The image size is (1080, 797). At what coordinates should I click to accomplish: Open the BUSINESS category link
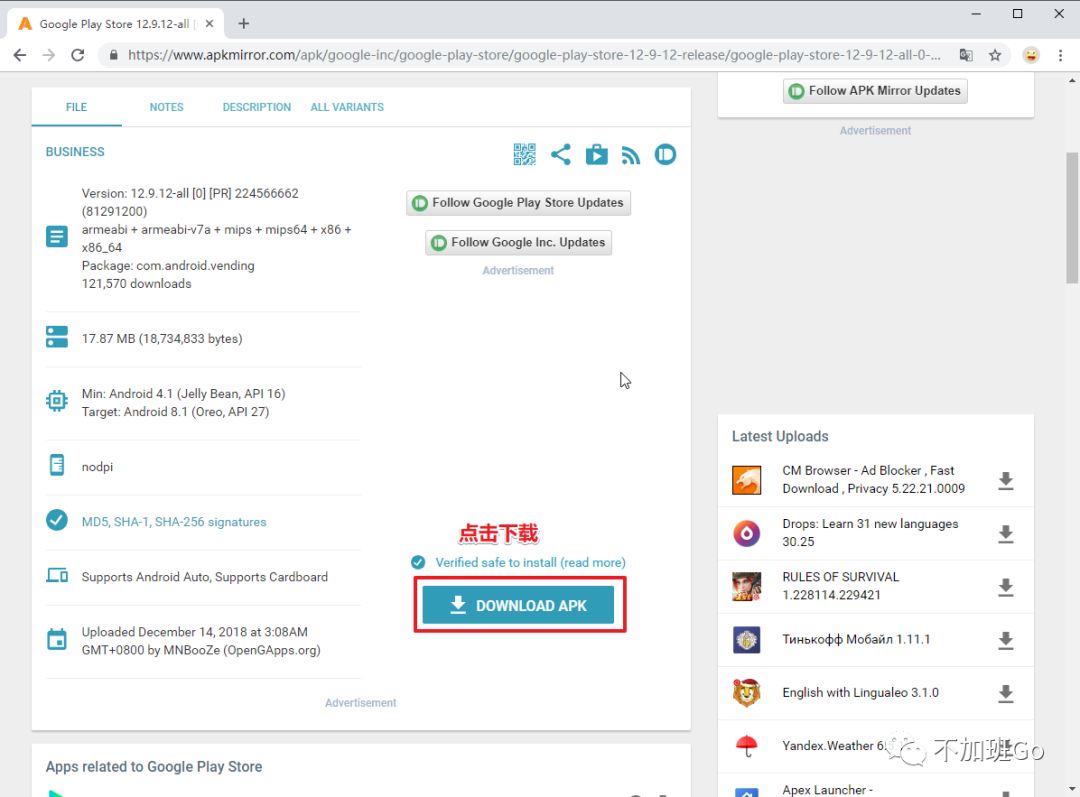[x=75, y=152]
